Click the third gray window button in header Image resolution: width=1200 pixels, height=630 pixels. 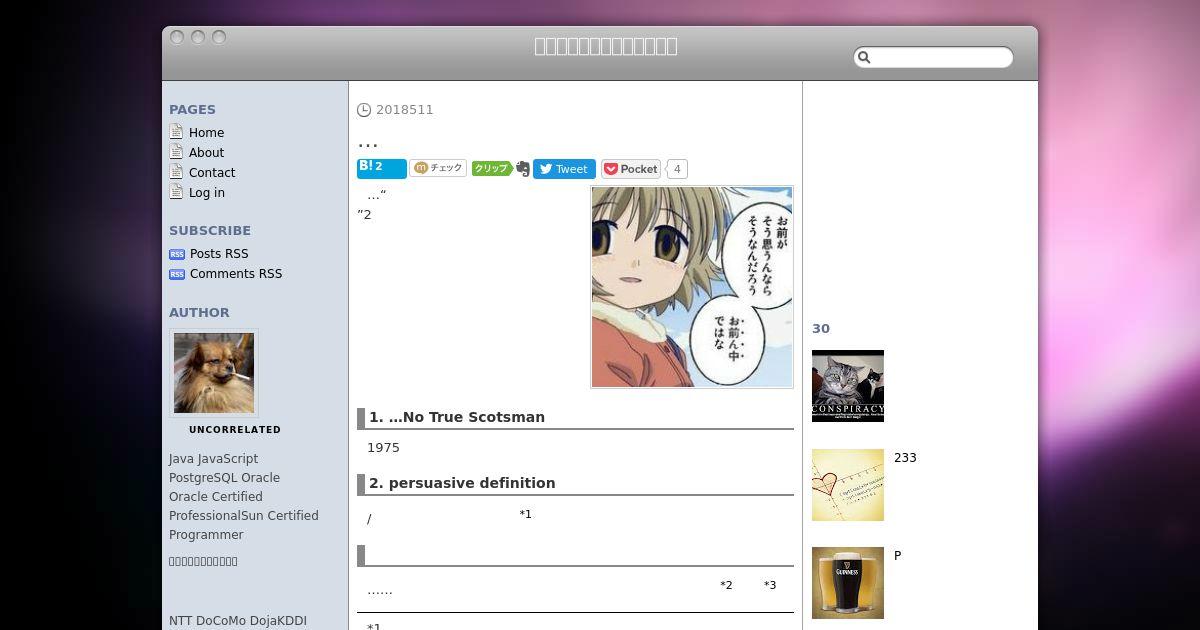pos(219,37)
